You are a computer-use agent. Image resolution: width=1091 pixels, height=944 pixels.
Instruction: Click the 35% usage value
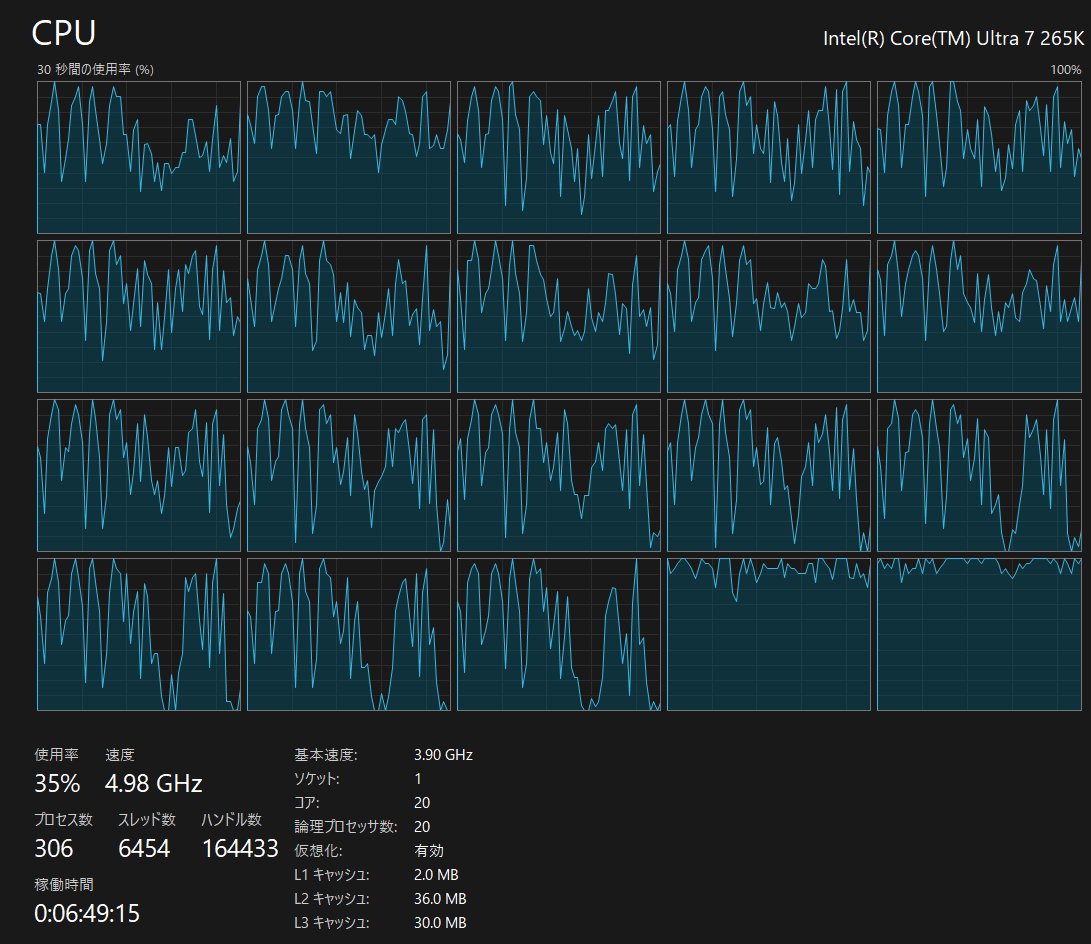pos(57,783)
